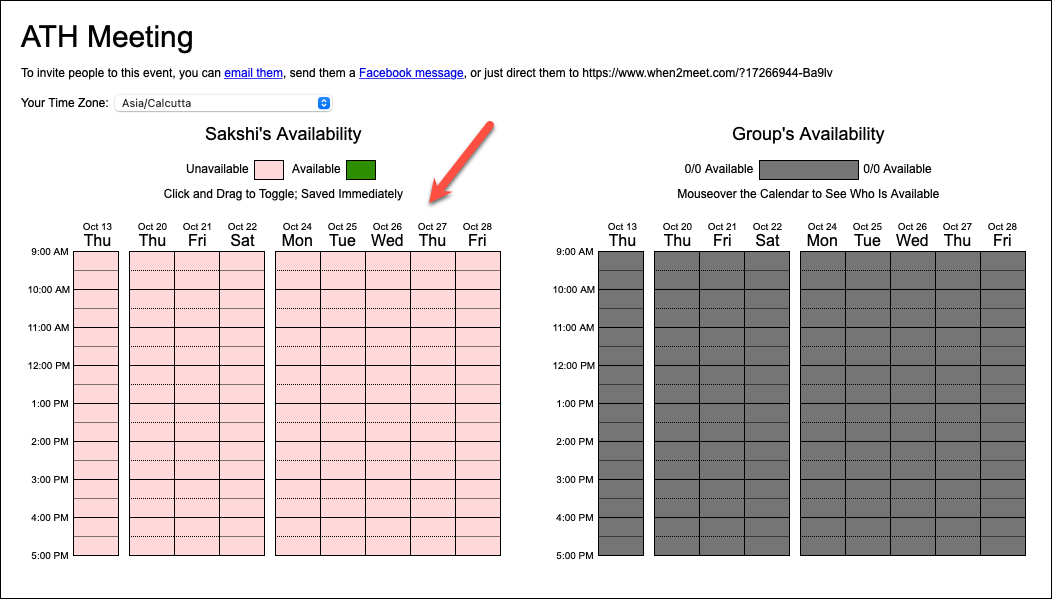Screen dimensions: 1052x599
Task: Click the gray Group's availability scale bar
Action: 808,170
